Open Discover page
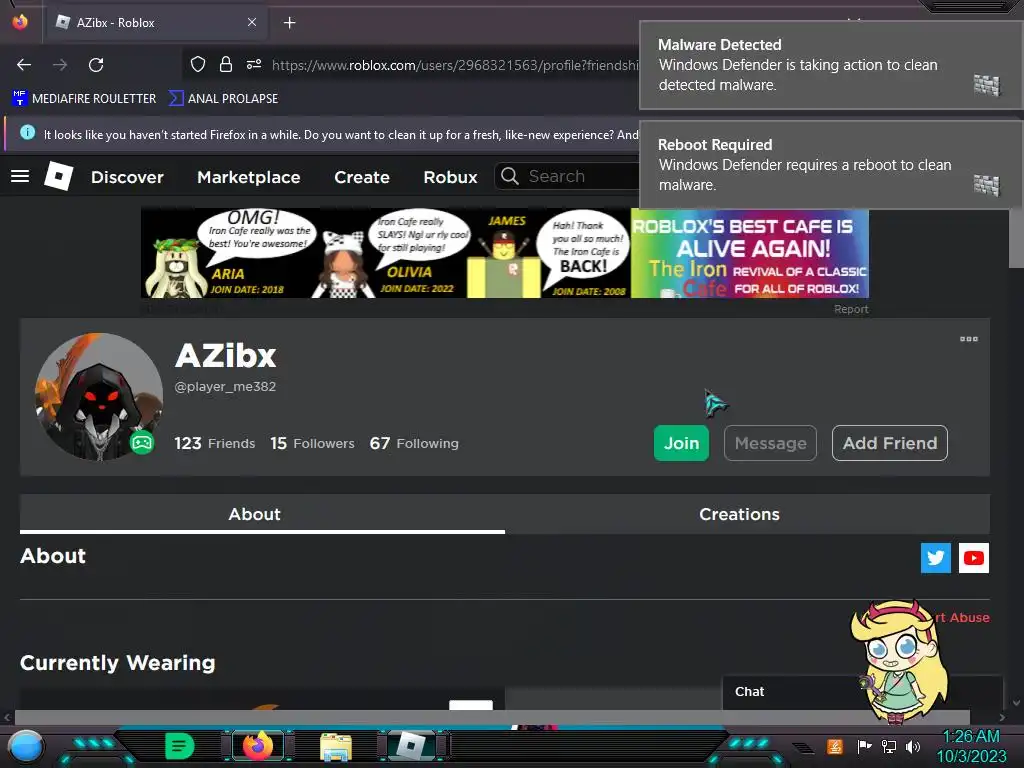This screenshot has height=768, width=1024. coord(127,177)
